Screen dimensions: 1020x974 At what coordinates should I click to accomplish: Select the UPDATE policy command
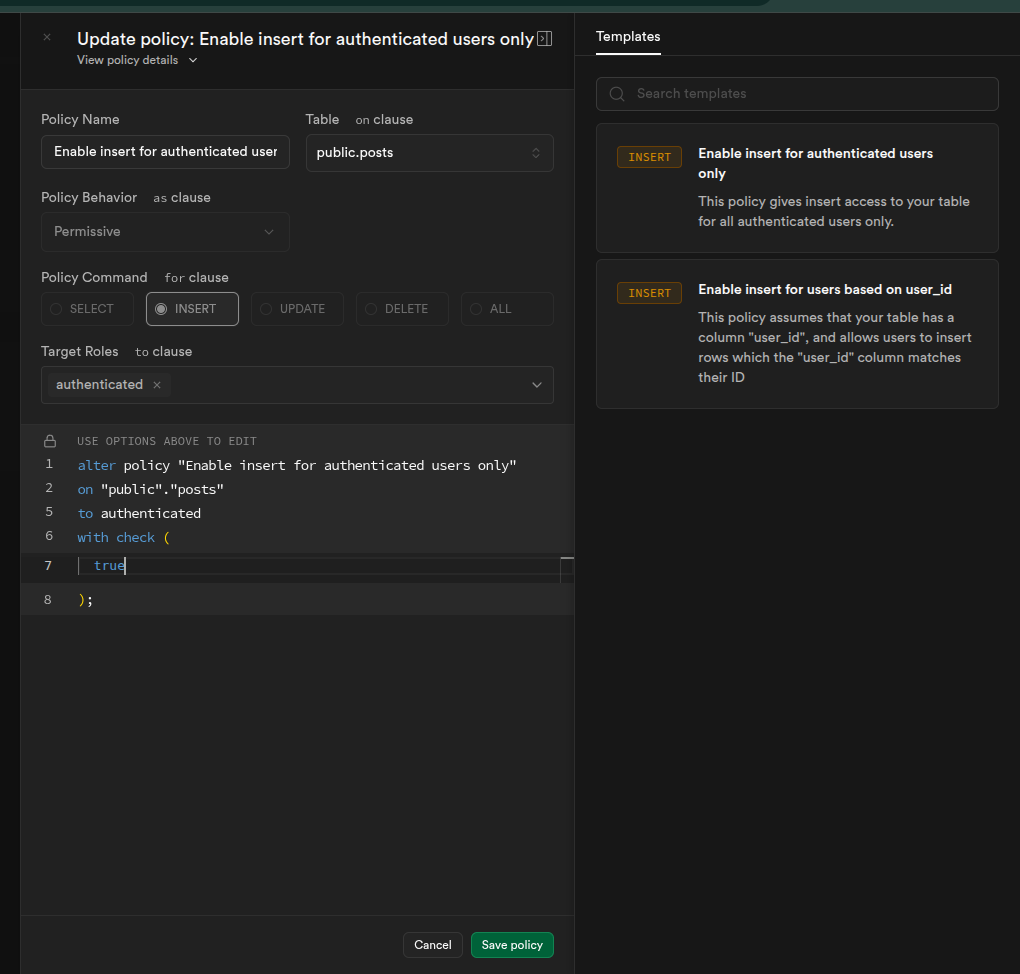pyautogui.click(x=297, y=309)
